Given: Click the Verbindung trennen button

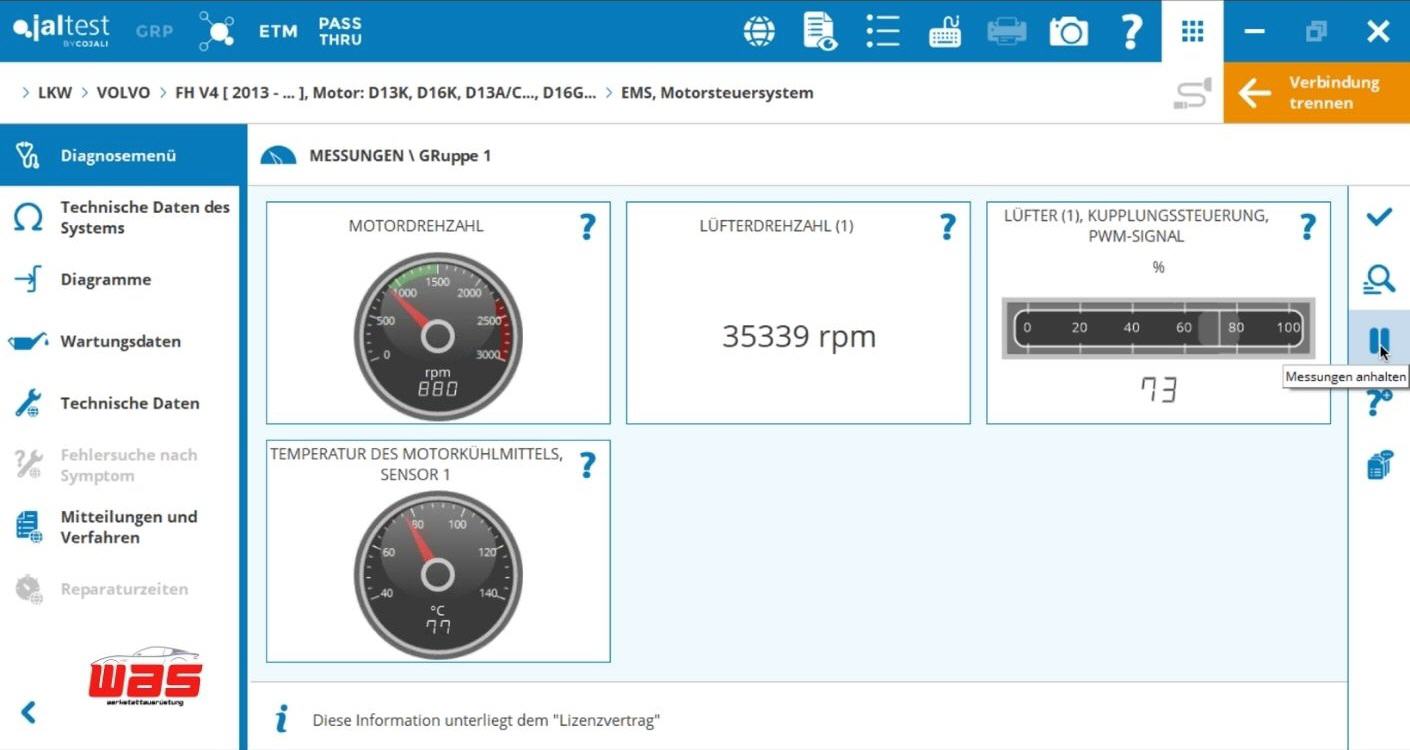Looking at the screenshot, I should coord(1316,93).
